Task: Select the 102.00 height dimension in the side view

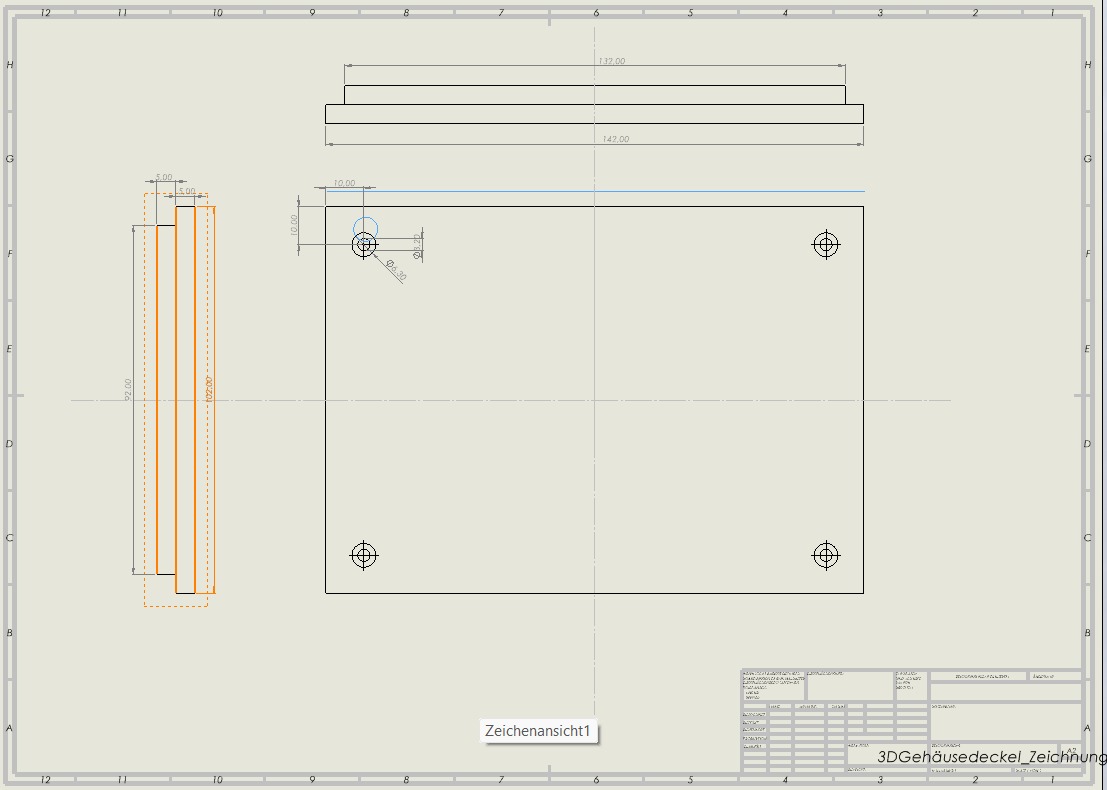Action: [208, 389]
